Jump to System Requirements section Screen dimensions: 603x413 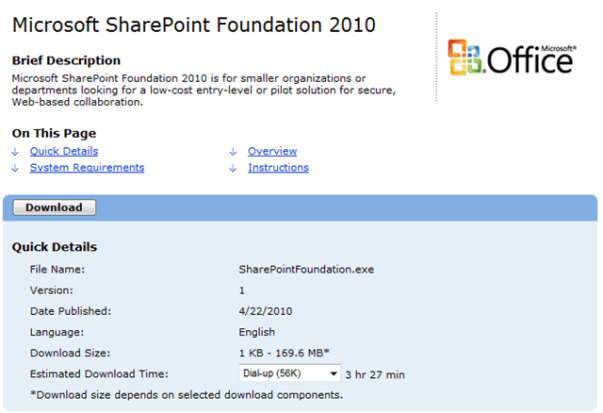[x=87, y=167]
